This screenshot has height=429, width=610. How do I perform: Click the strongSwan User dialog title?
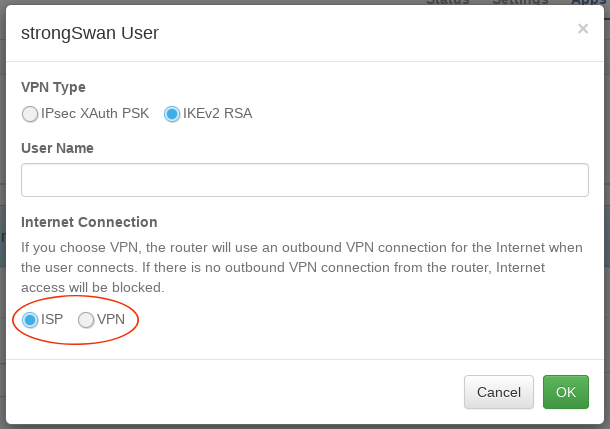90,33
